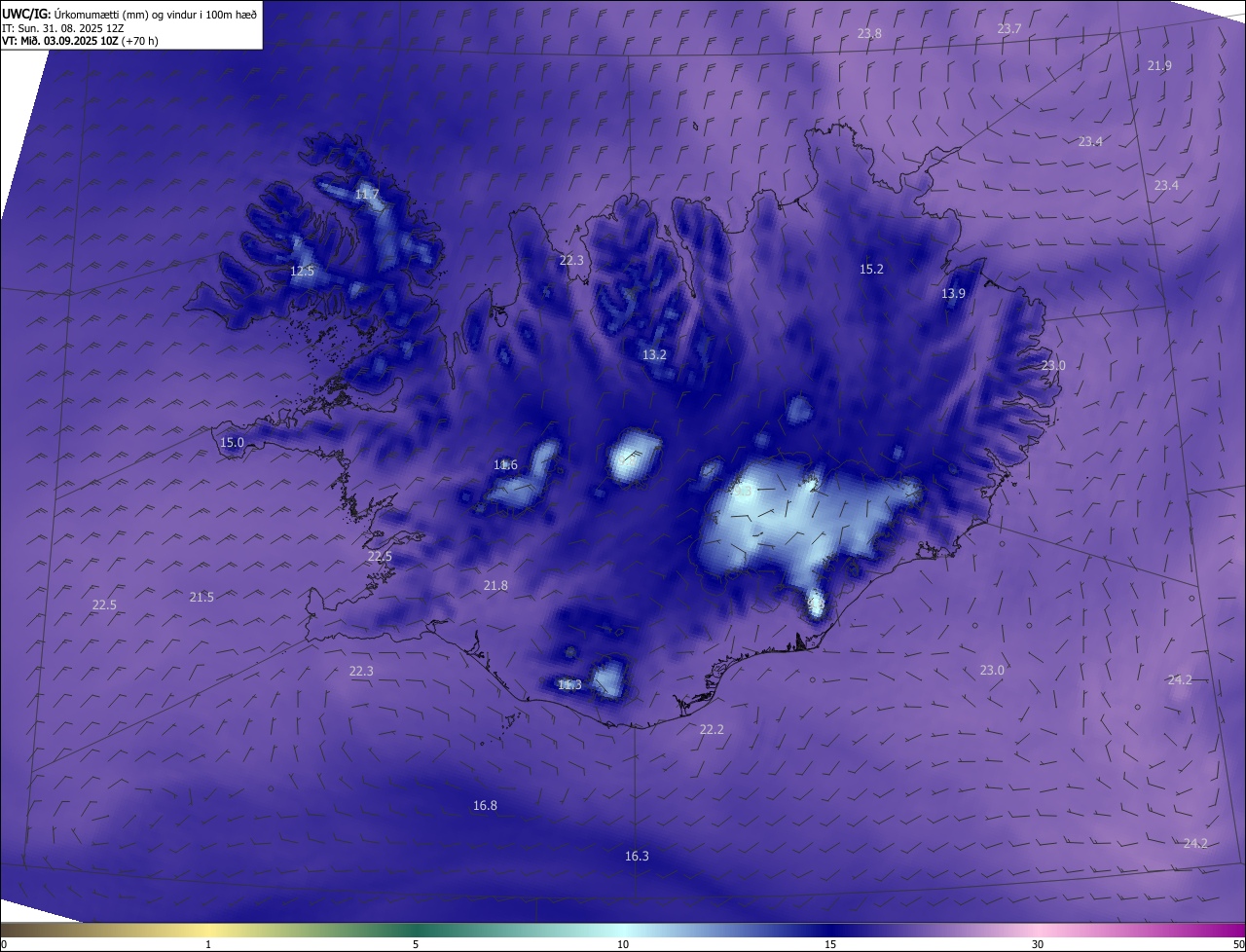This screenshot has width=1246, height=952.
Task: Click the 12.5 value label
Action: click(x=303, y=272)
